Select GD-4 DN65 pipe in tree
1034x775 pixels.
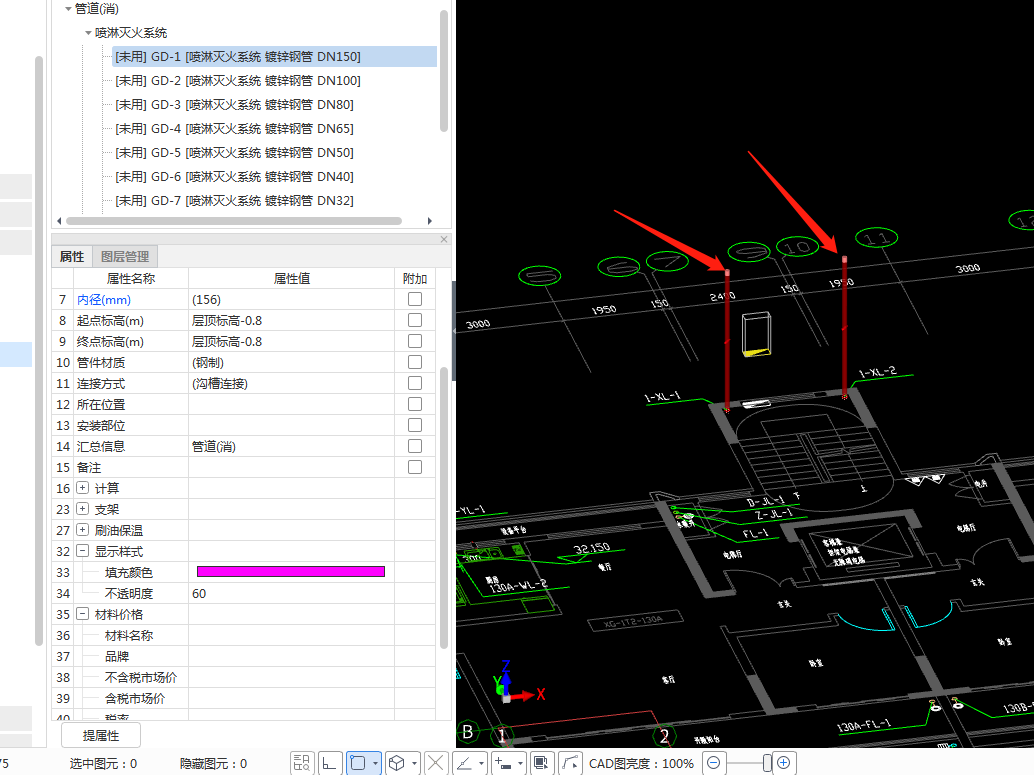coord(234,129)
